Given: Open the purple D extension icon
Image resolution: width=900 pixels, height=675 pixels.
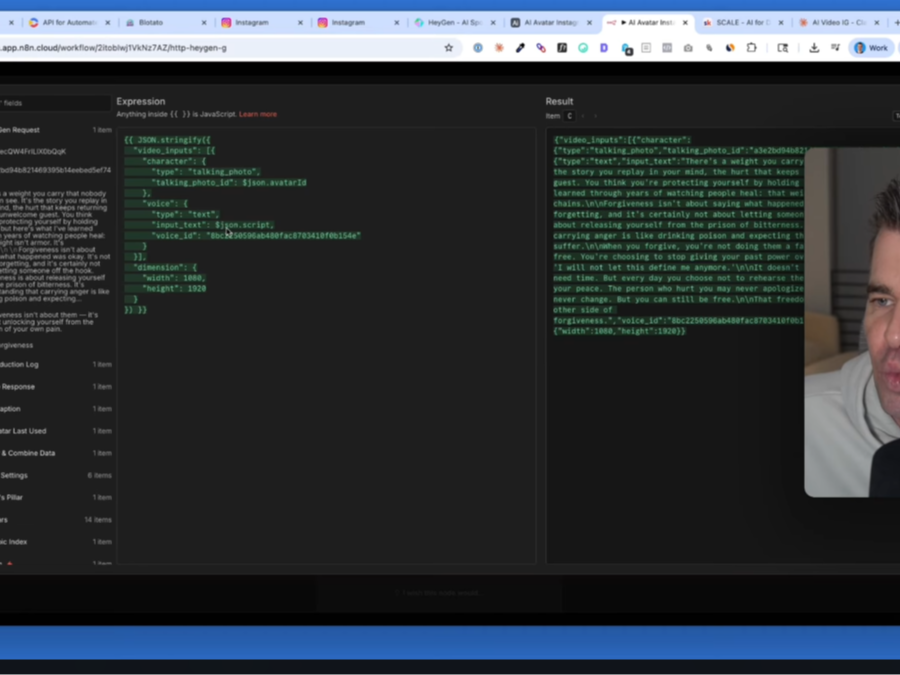Looking at the screenshot, I should point(604,48).
